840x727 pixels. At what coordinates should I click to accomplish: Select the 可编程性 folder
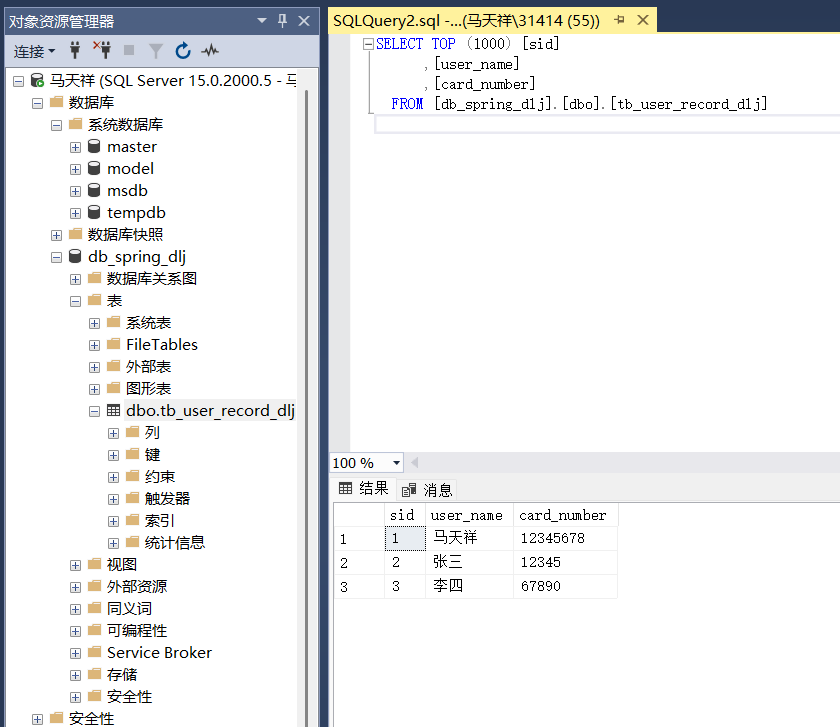(137, 631)
